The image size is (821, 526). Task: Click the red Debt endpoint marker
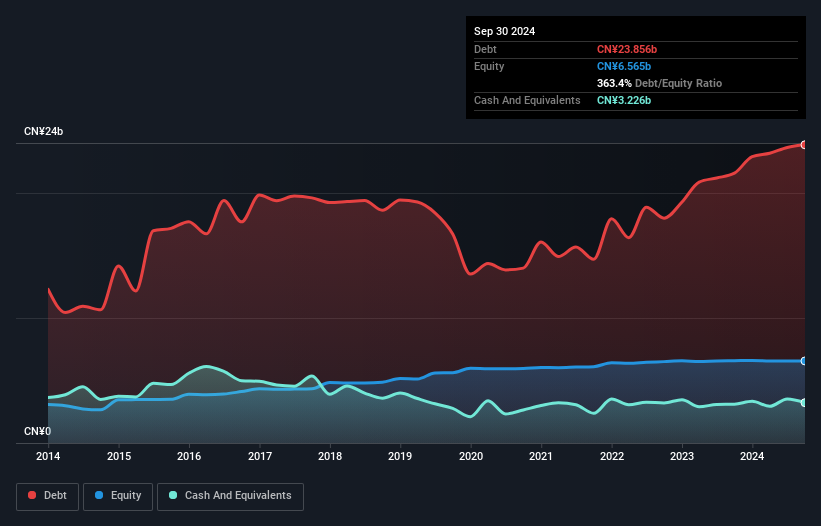click(x=804, y=145)
